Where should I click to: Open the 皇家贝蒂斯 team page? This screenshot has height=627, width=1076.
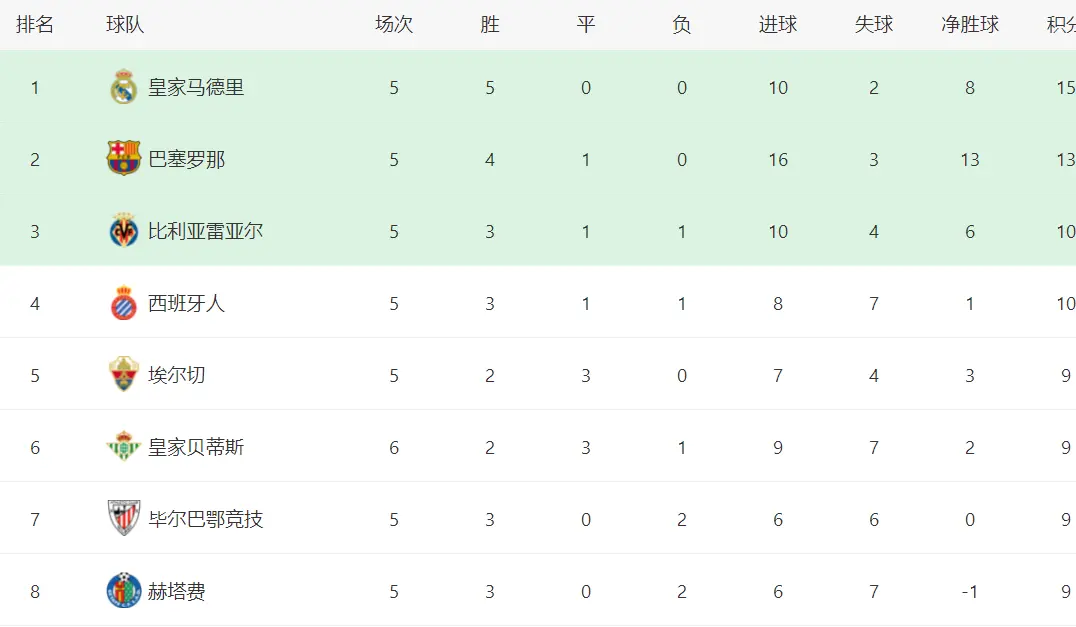[x=196, y=448]
